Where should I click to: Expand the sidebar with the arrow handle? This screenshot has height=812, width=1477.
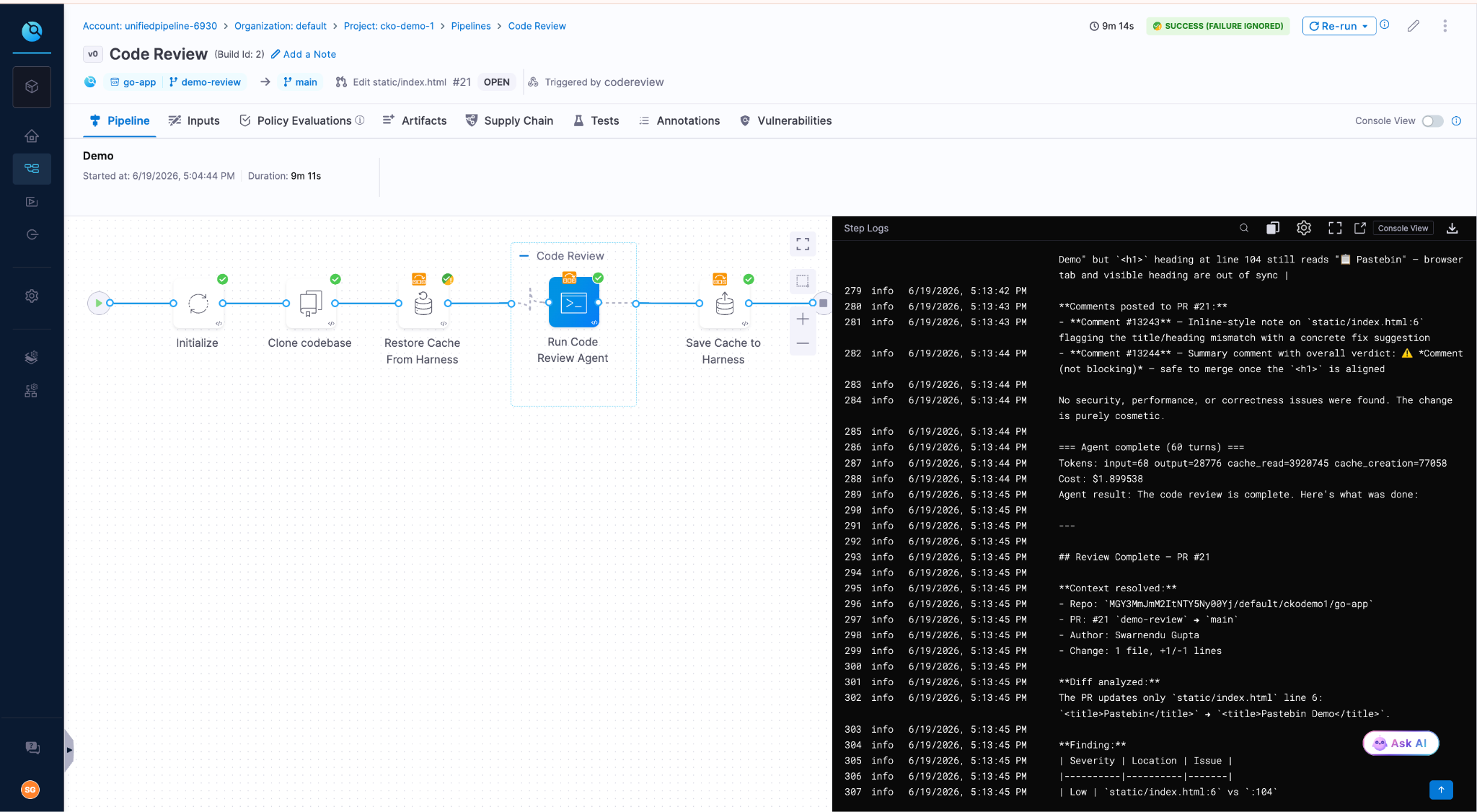(x=69, y=750)
